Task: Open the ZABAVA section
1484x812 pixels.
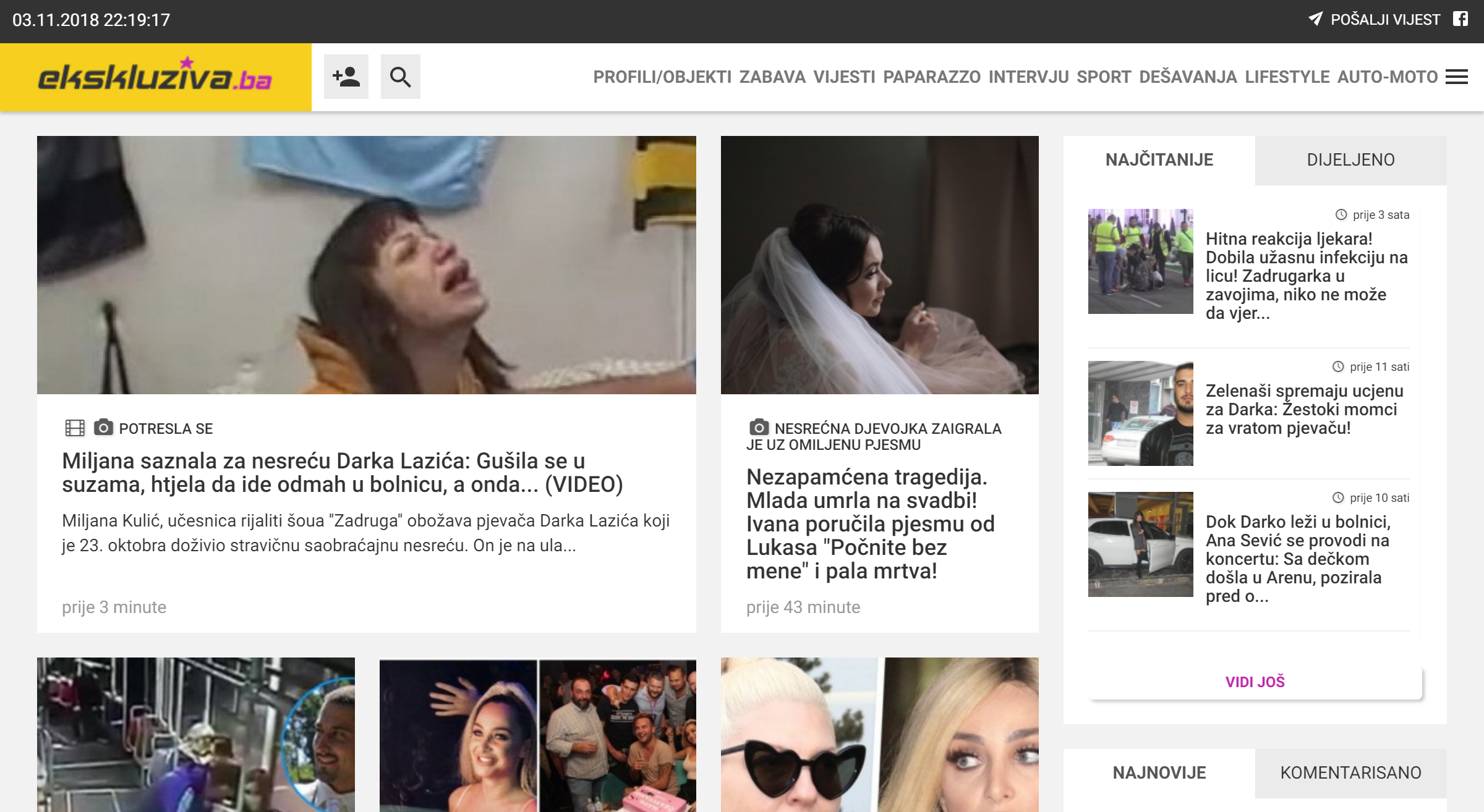Action: pos(772,77)
